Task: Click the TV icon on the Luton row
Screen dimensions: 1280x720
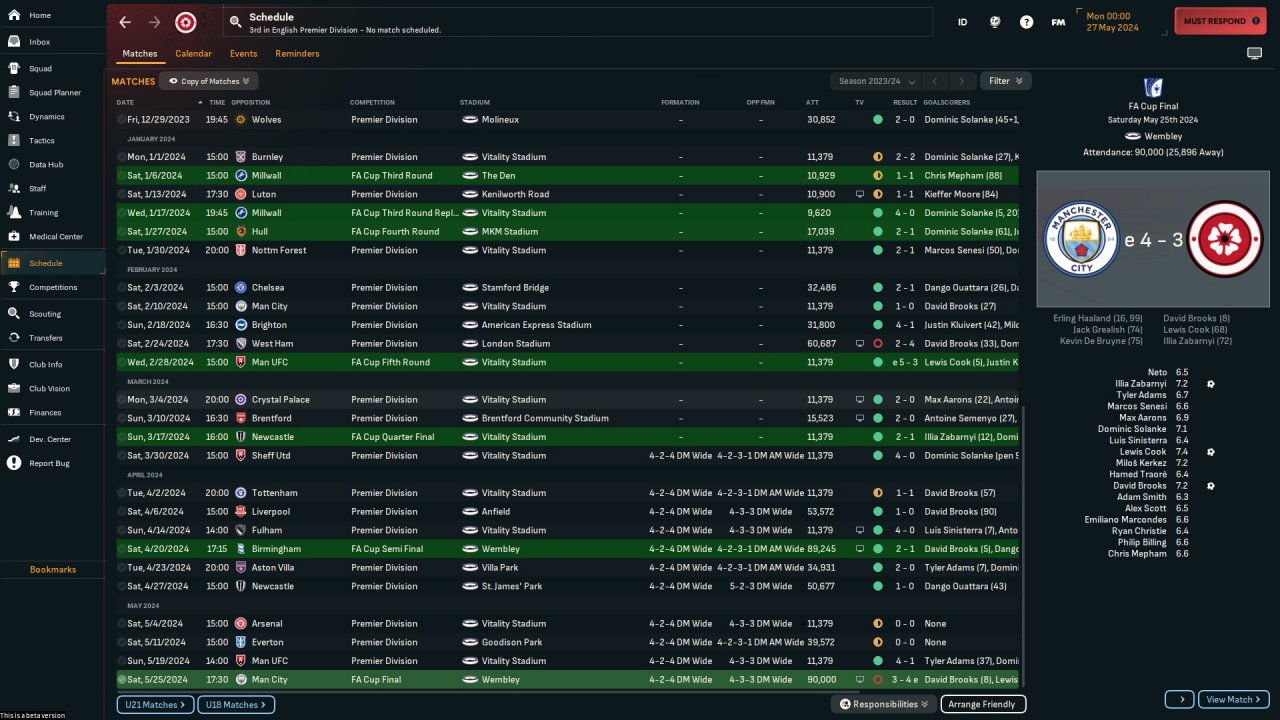Action: (860, 194)
